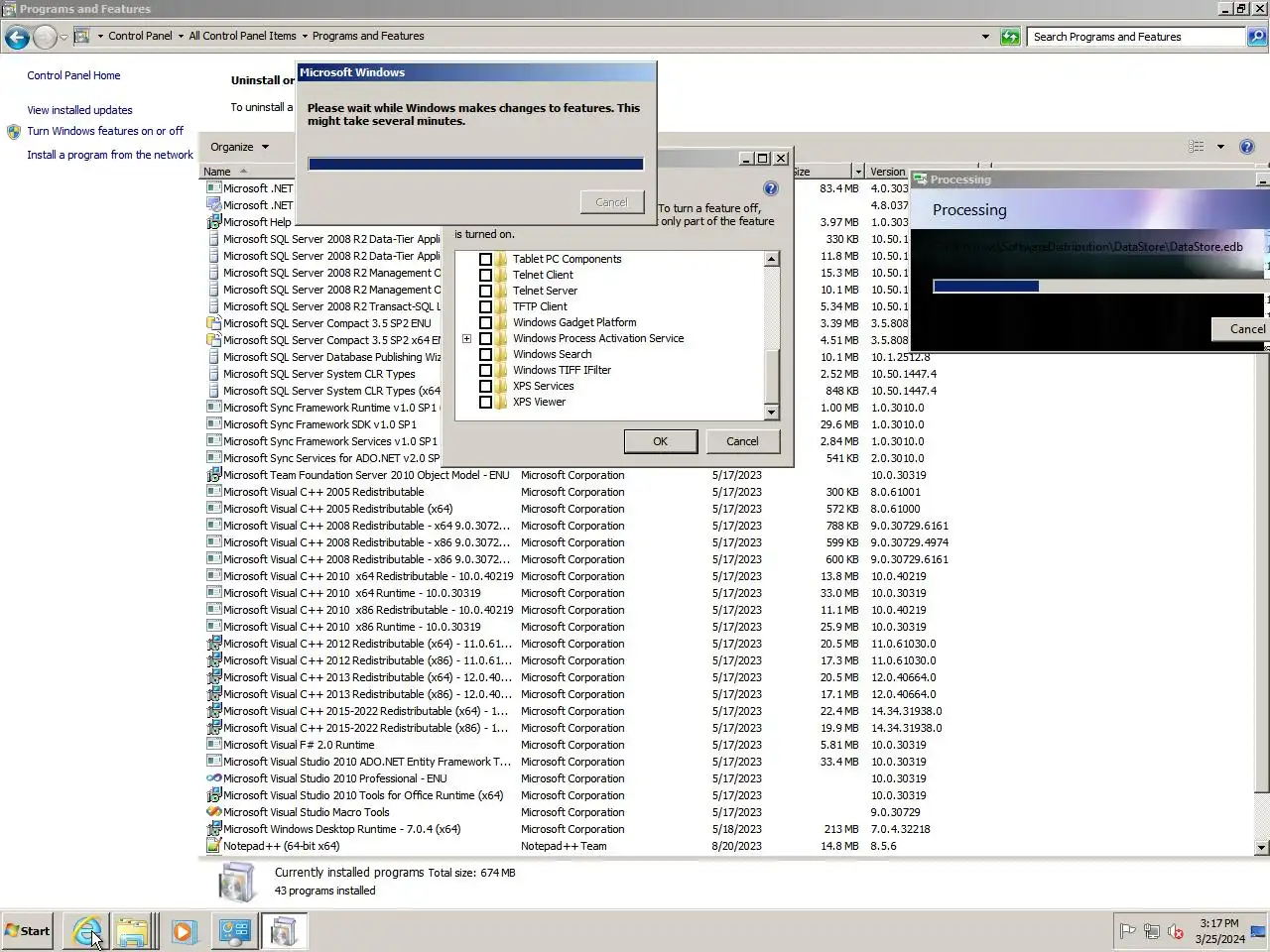Check the Windows Gadget Platform checkbox
This screenshot has height=952, width=1270.
[x=485, y=322]
